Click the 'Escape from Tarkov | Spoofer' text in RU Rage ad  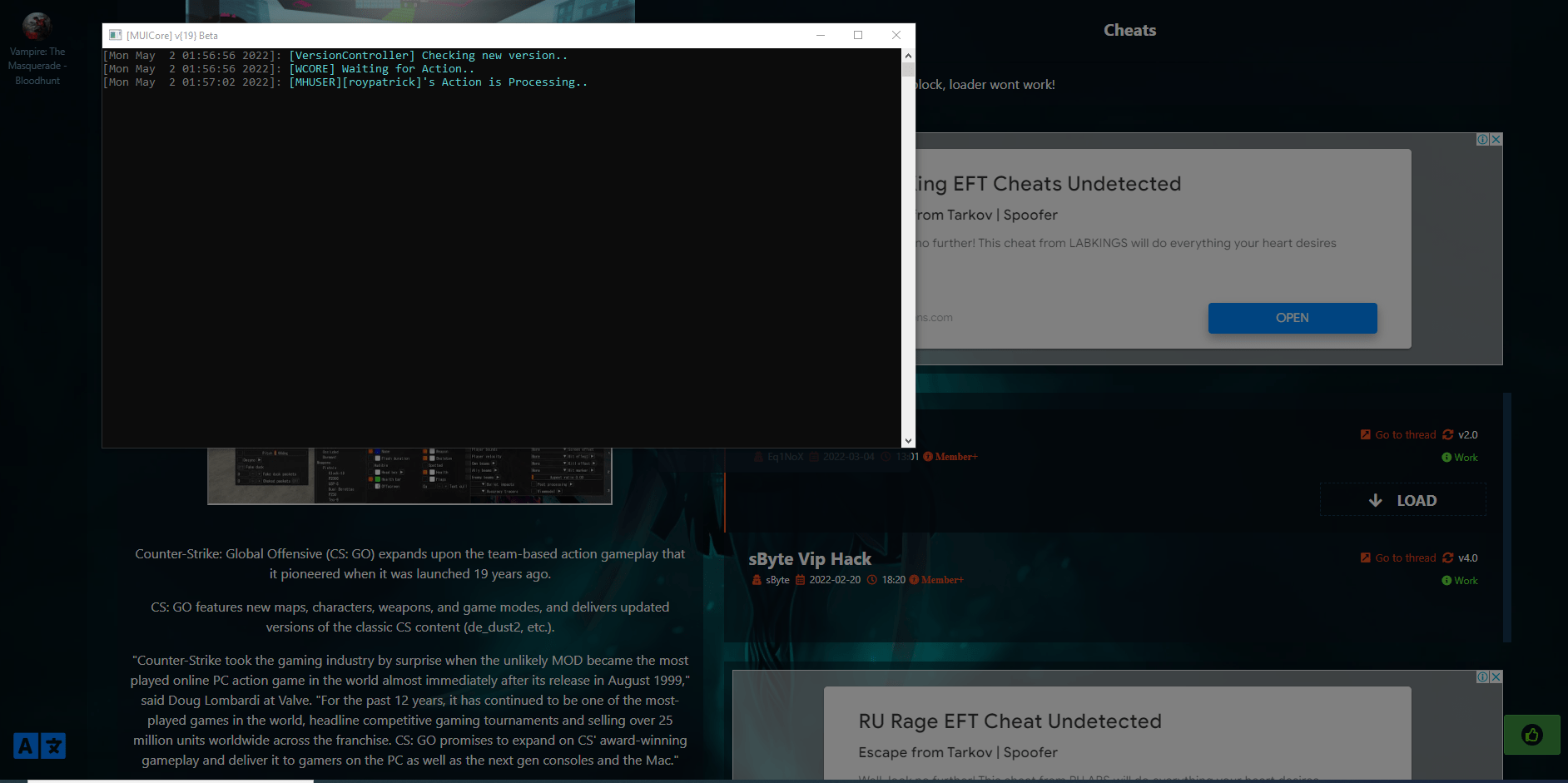point(958,752)
